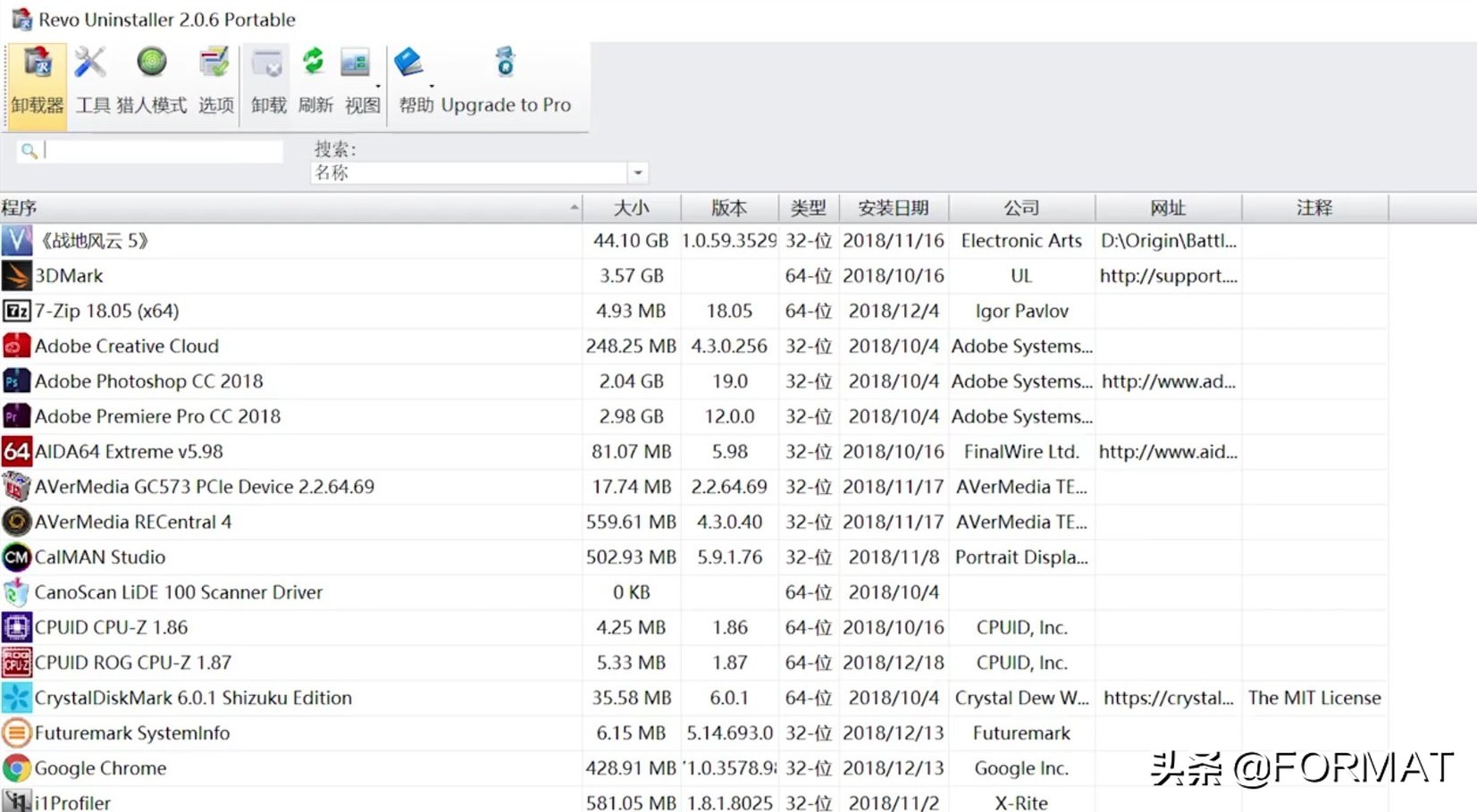Open Options (选项) from the toolbar

click(x=215, y=81)
